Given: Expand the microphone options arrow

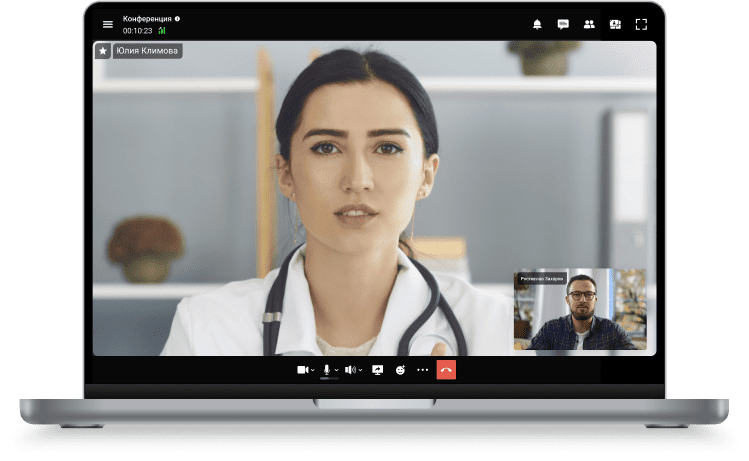Looking at the screenshot, I should click(x=336, y=370).
